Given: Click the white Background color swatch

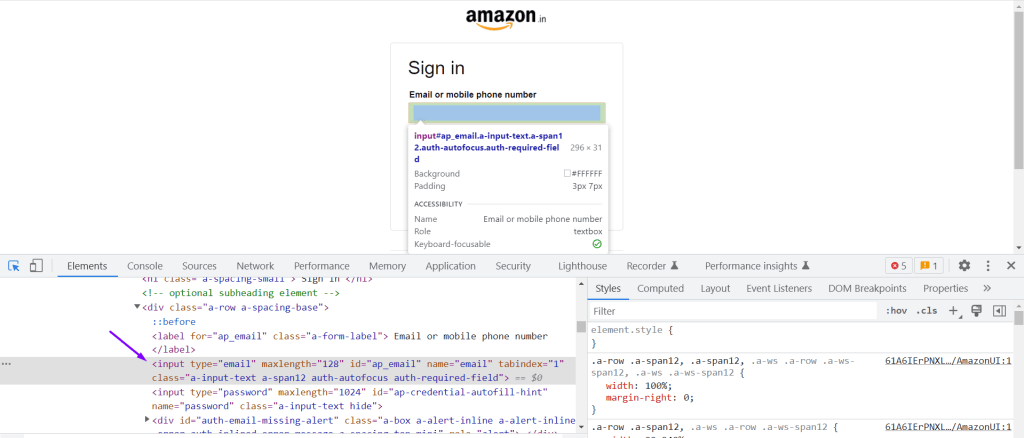Looking at the screenshot, I should click(x=567, y=174).
